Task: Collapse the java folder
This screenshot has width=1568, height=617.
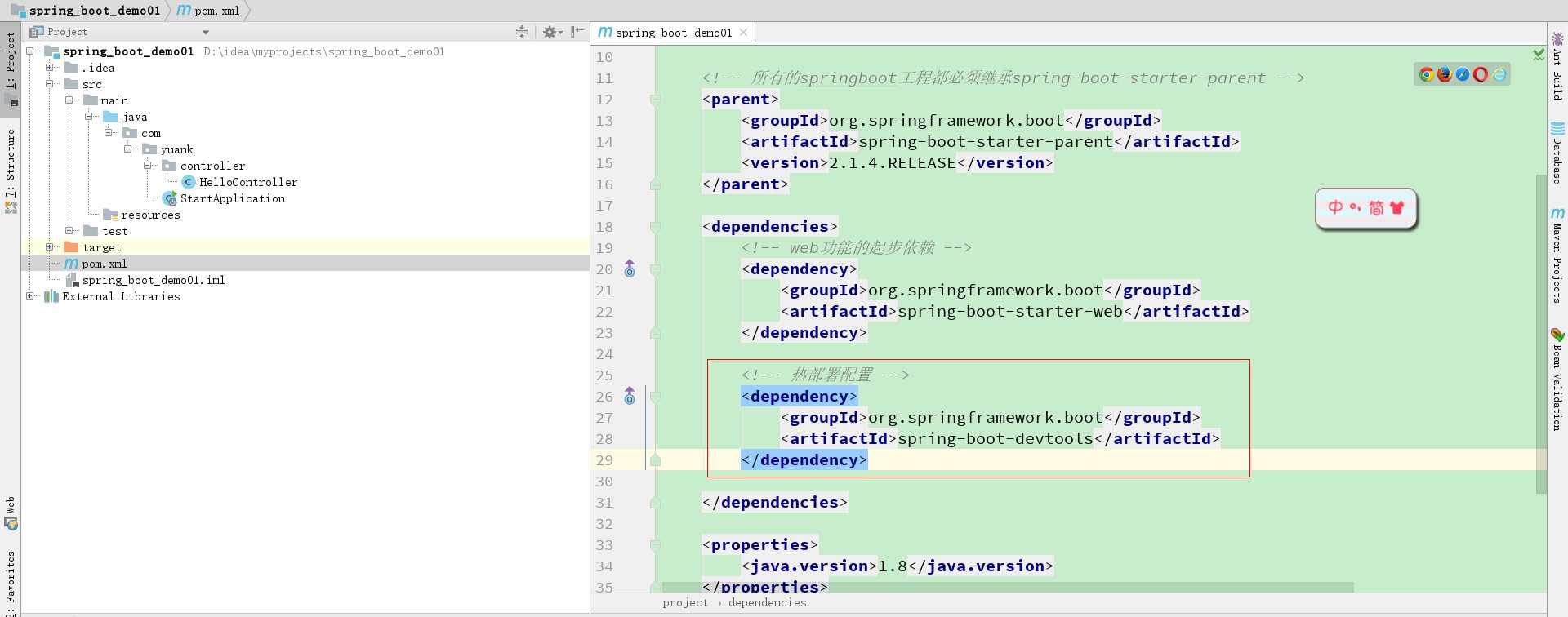Action: click(89, 117)
